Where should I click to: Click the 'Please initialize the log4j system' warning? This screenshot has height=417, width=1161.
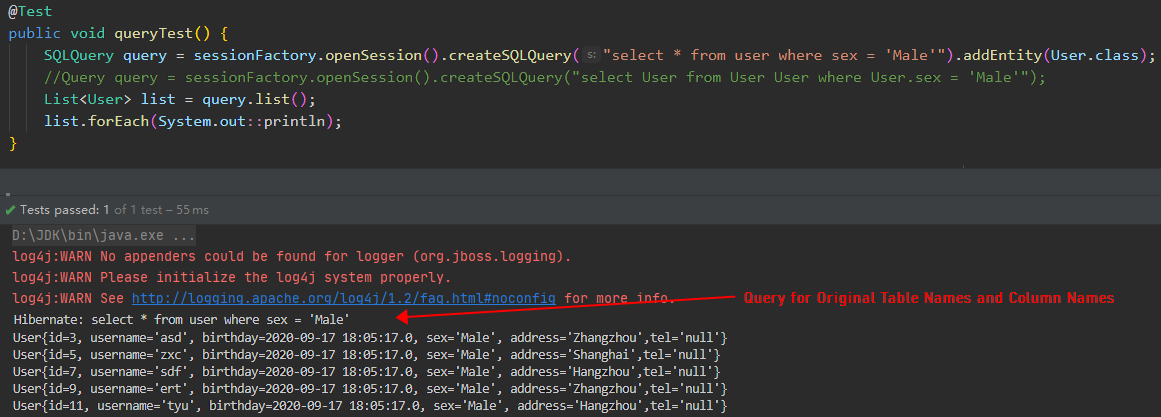(x=232, y=278)
